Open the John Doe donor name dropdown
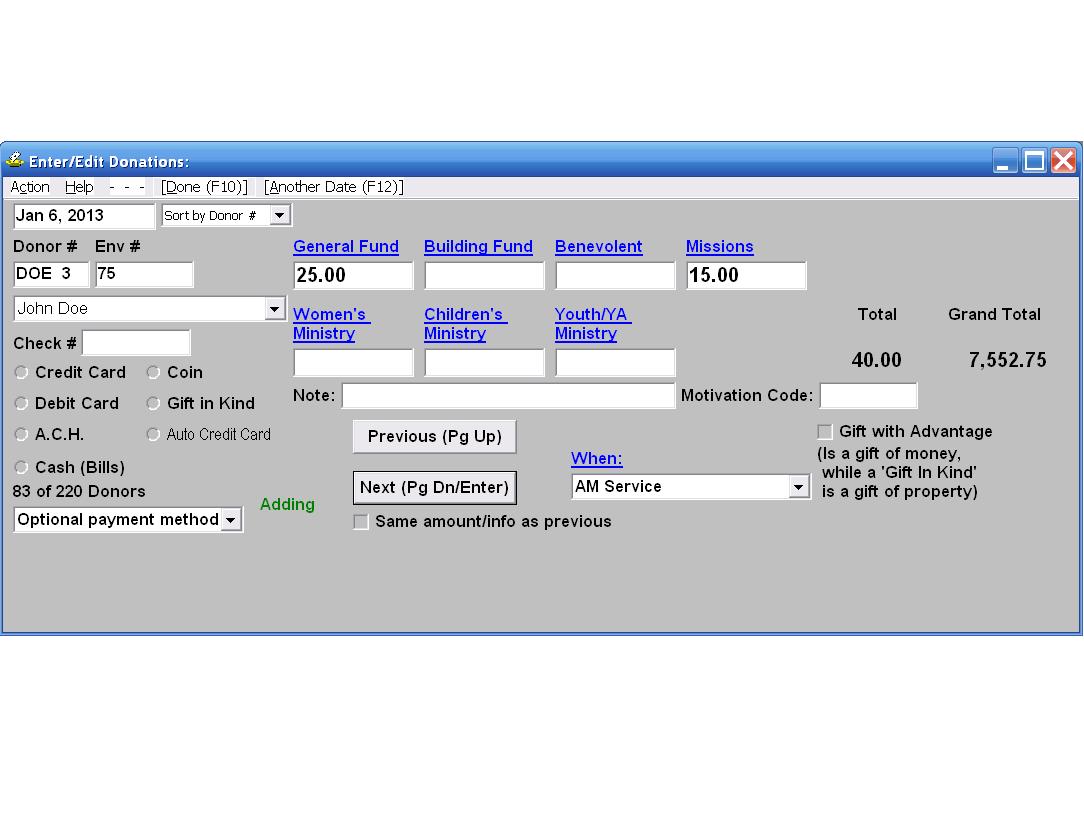Viewport: 1084px width, 813px height. pyautogui.click(x=274, y=308)
